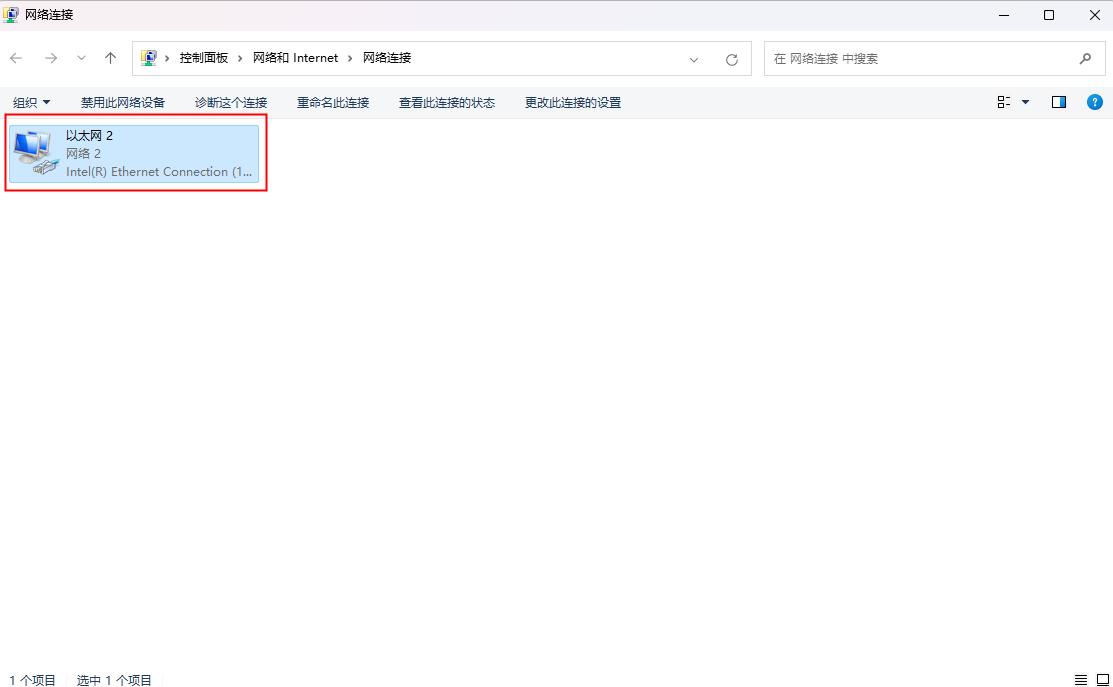Click the up navigation arrow

(110, 57)
